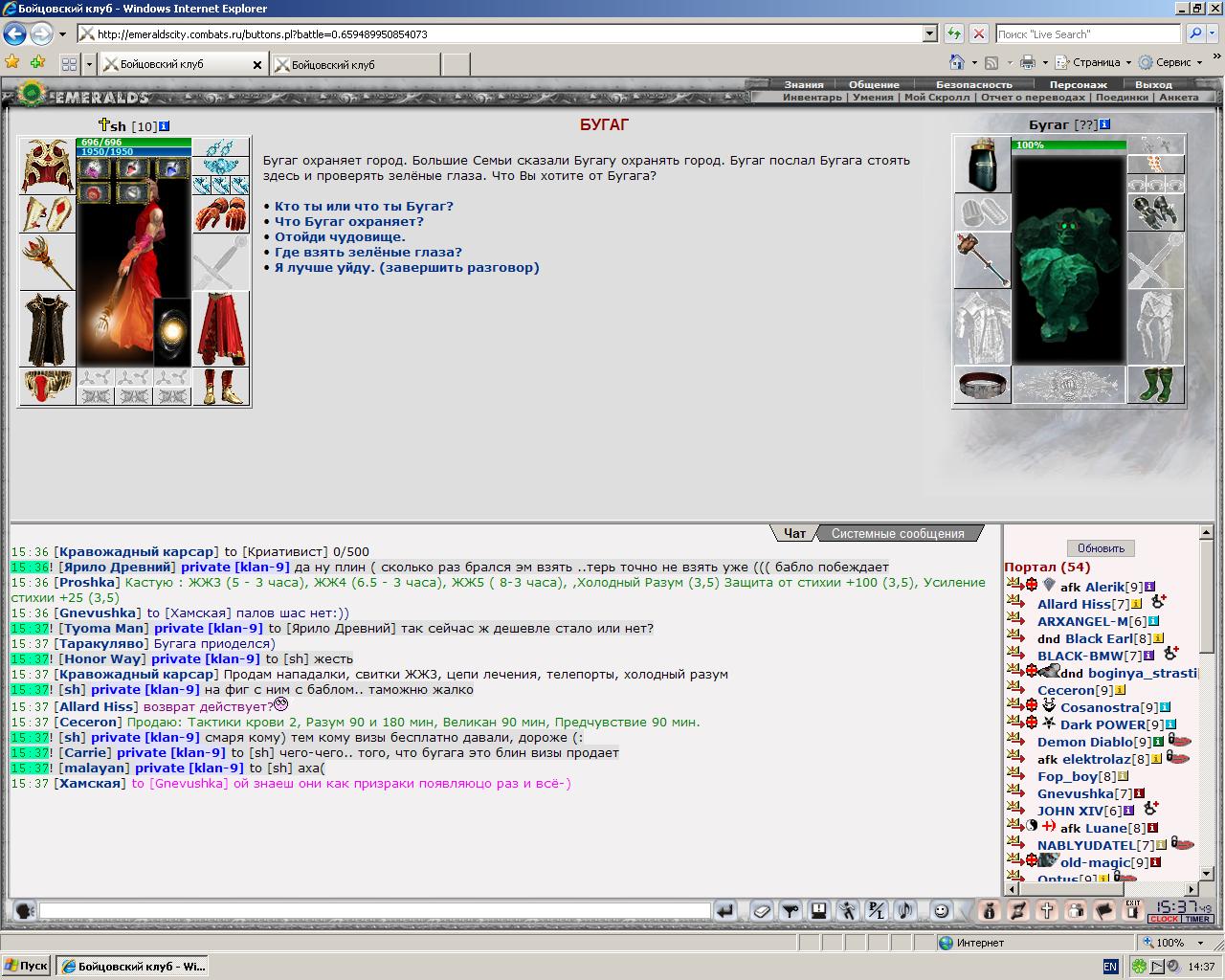The image size is (1225, 980).
Task: Choose 'Где взять зелёные глаза?' option
Action: coord(368,252)
